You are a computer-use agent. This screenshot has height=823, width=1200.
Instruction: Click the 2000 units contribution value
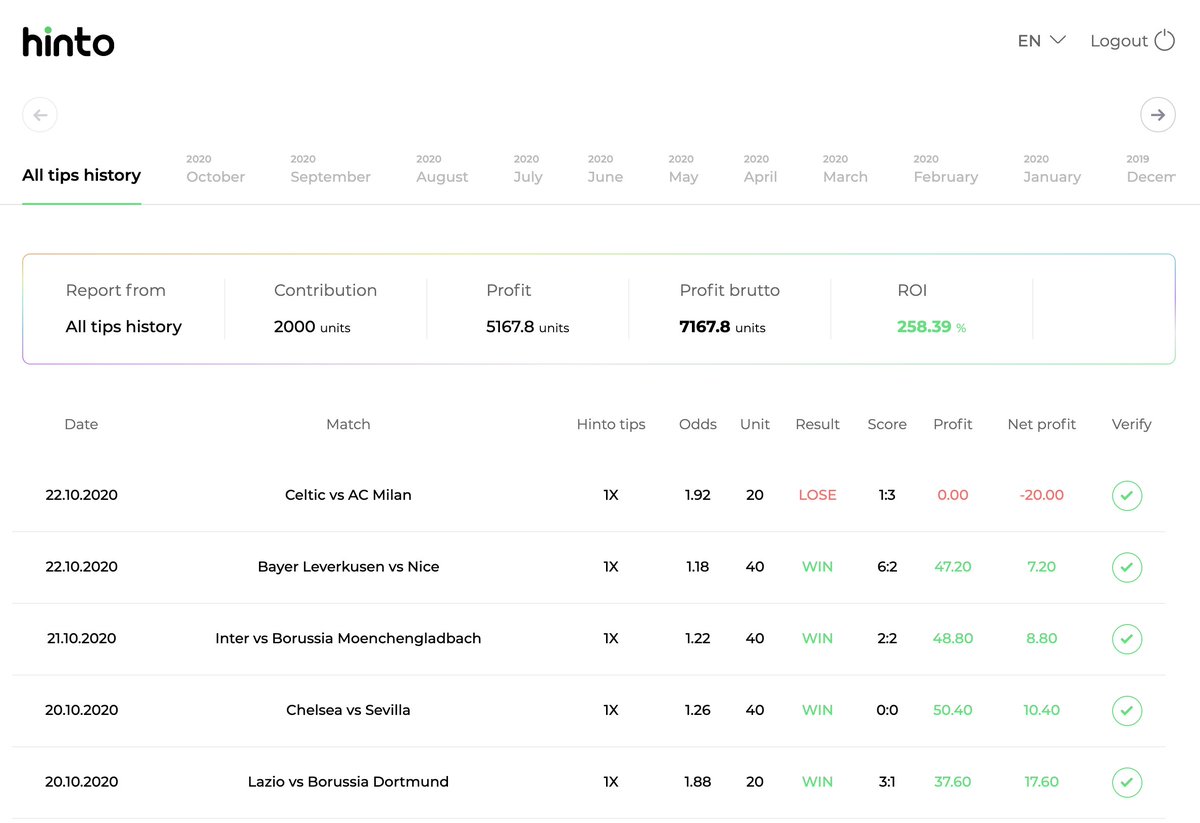(x=312, y=327)
